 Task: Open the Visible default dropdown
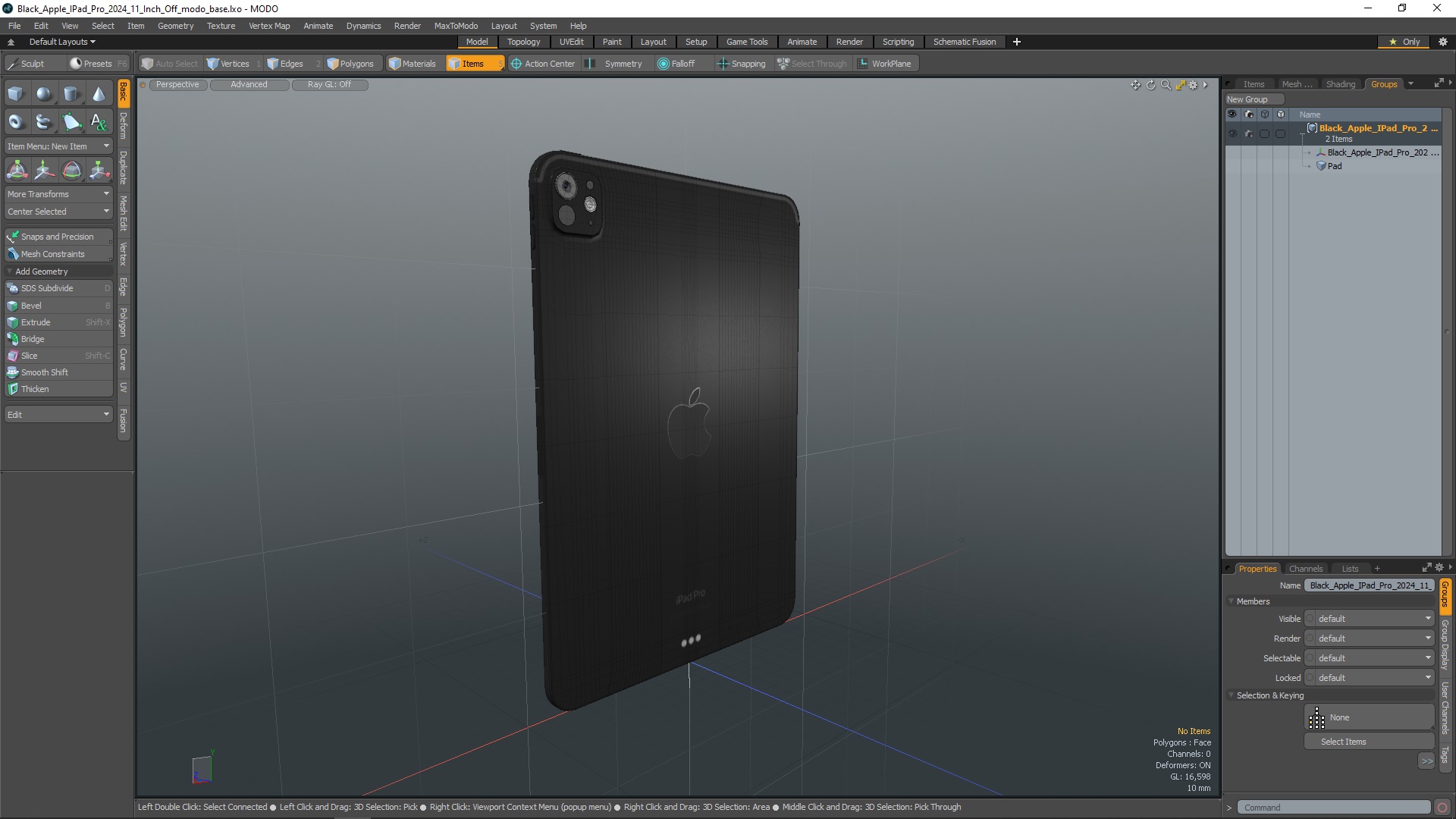[1374, 619]
